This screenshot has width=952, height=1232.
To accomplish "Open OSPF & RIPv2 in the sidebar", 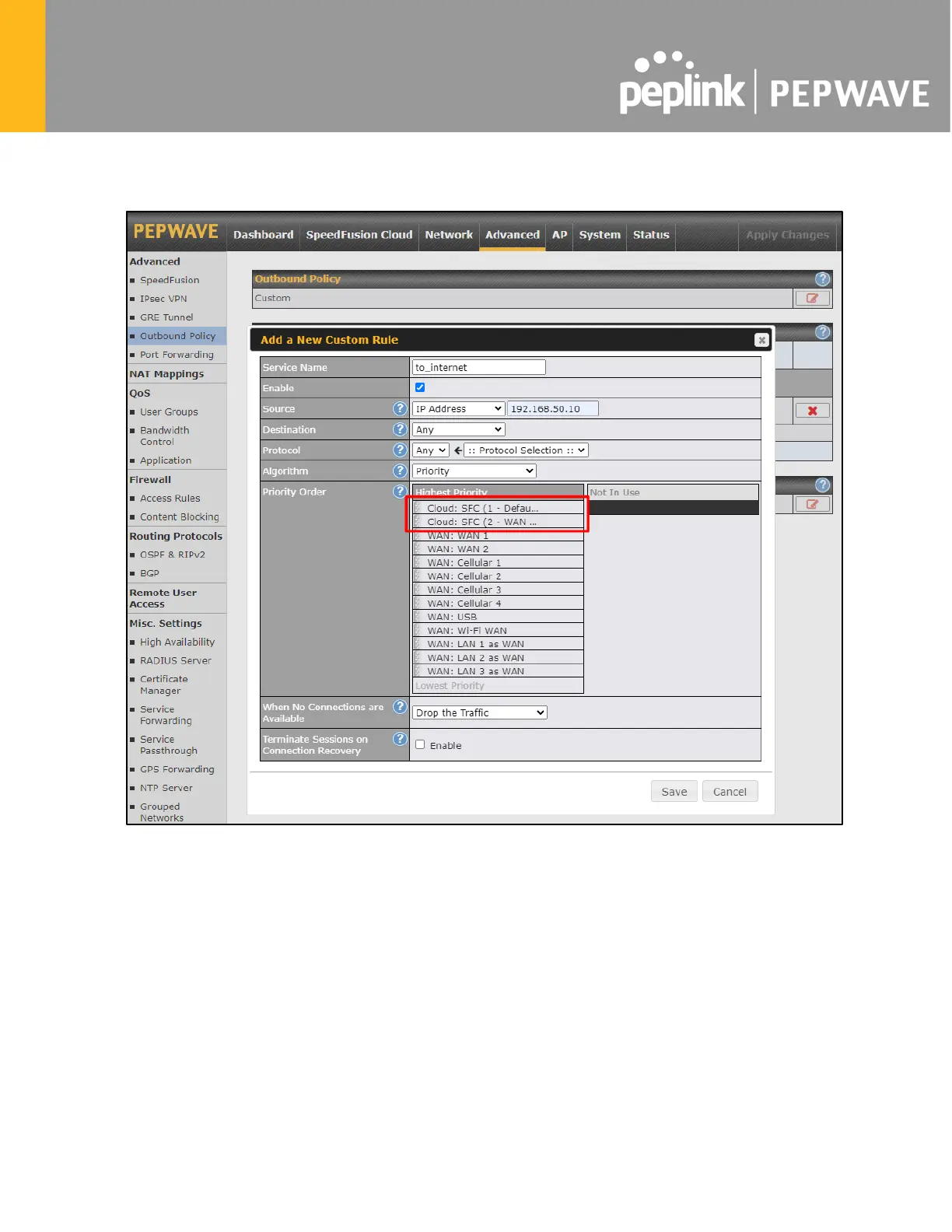I will [172, 555].
